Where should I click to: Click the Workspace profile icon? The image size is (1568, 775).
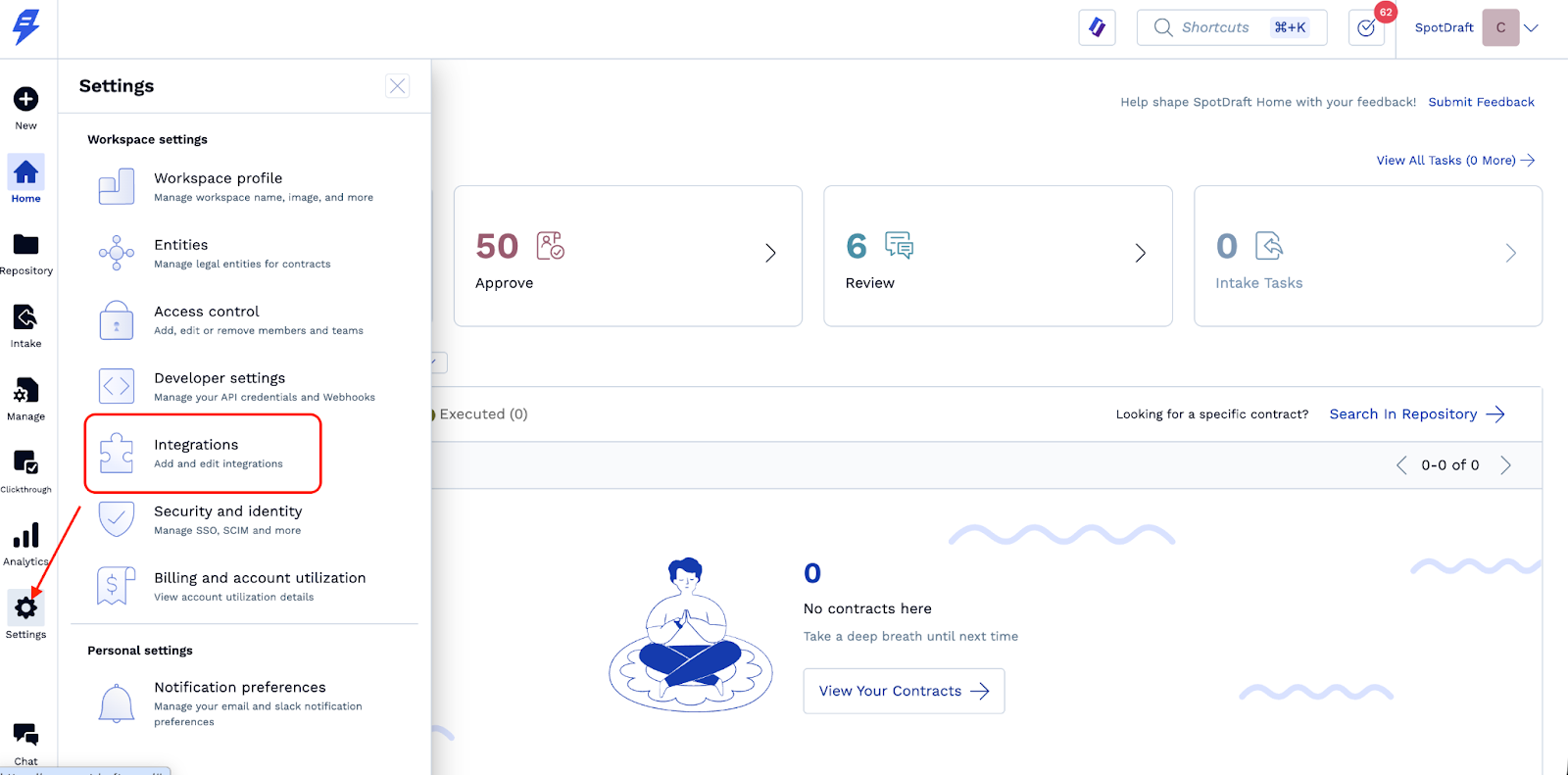tap(117, 186)
